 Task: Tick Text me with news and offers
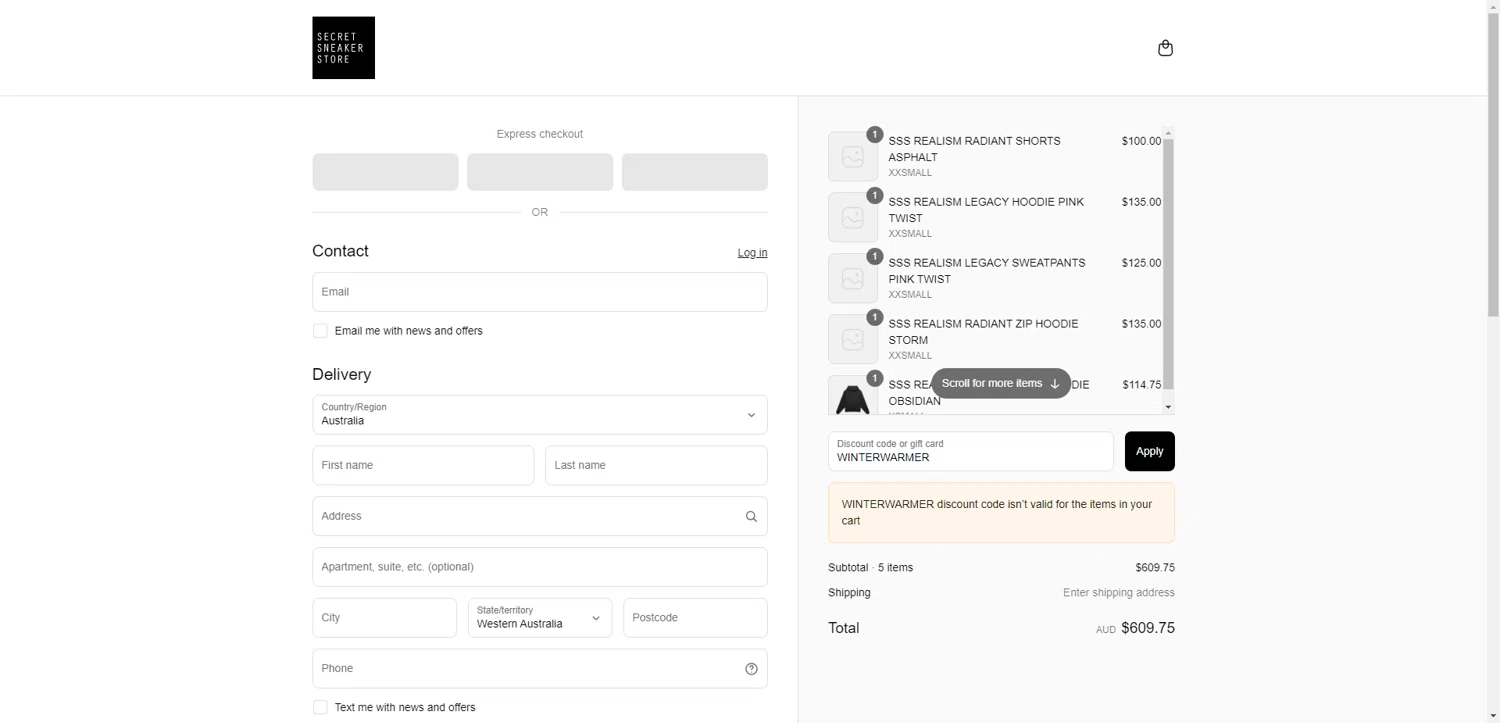tap(320, 707)
